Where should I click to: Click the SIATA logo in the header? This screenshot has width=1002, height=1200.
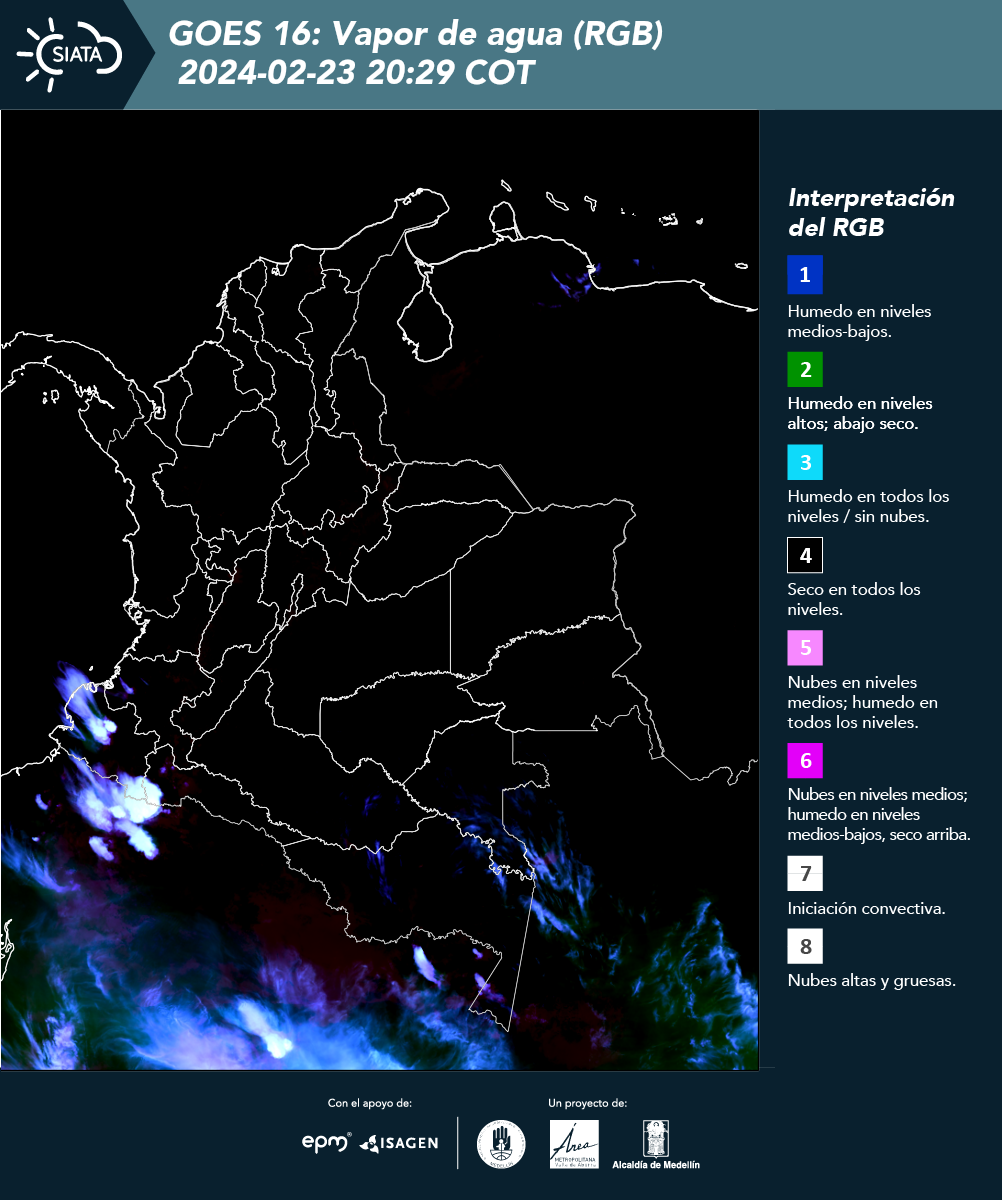70,54
